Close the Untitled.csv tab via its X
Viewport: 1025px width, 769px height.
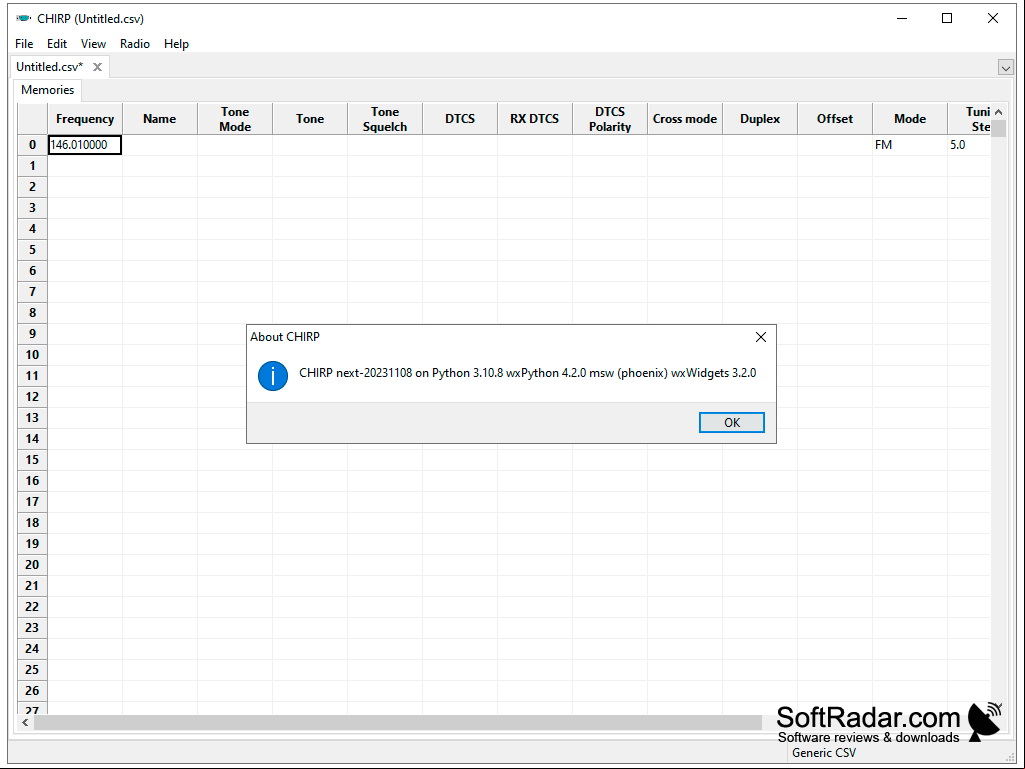97,67
